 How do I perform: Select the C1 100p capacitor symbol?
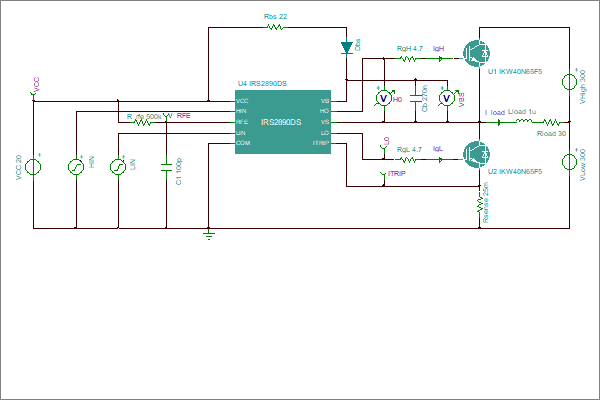coord(166,167)
